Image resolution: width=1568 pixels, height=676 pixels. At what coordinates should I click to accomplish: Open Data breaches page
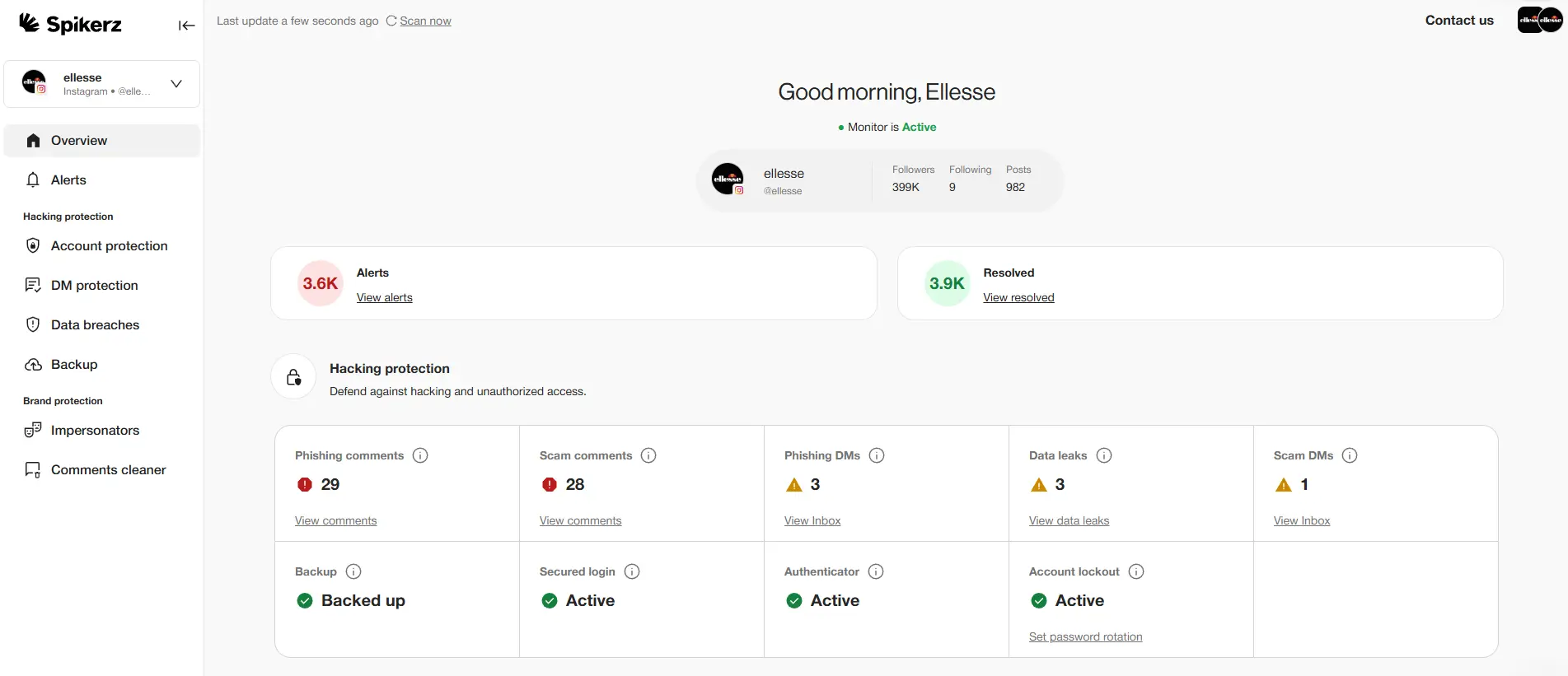[102, 324]
